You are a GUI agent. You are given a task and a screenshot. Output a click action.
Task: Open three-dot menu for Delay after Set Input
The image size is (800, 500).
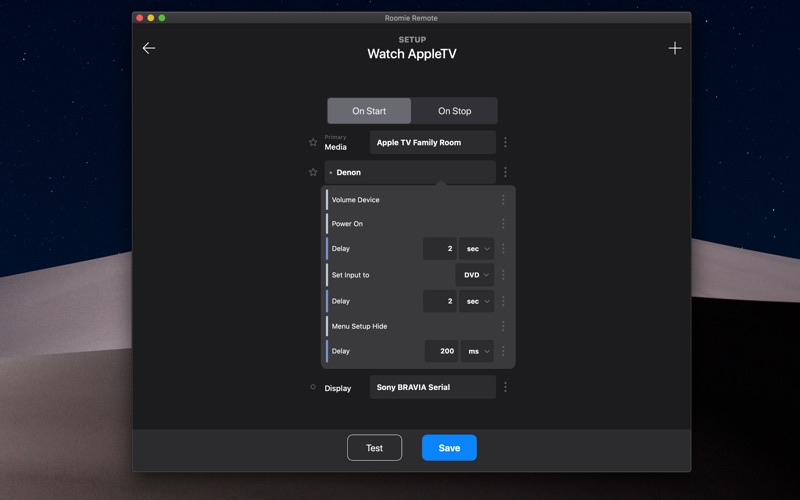pos(503,301)
